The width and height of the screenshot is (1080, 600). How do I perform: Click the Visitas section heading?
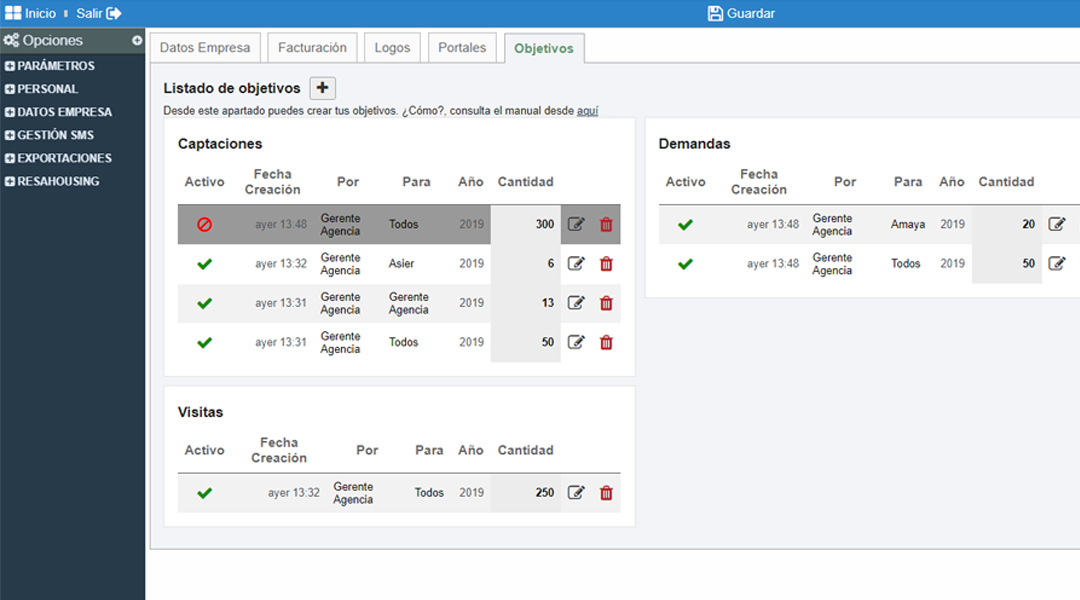[x=200, y=412]
